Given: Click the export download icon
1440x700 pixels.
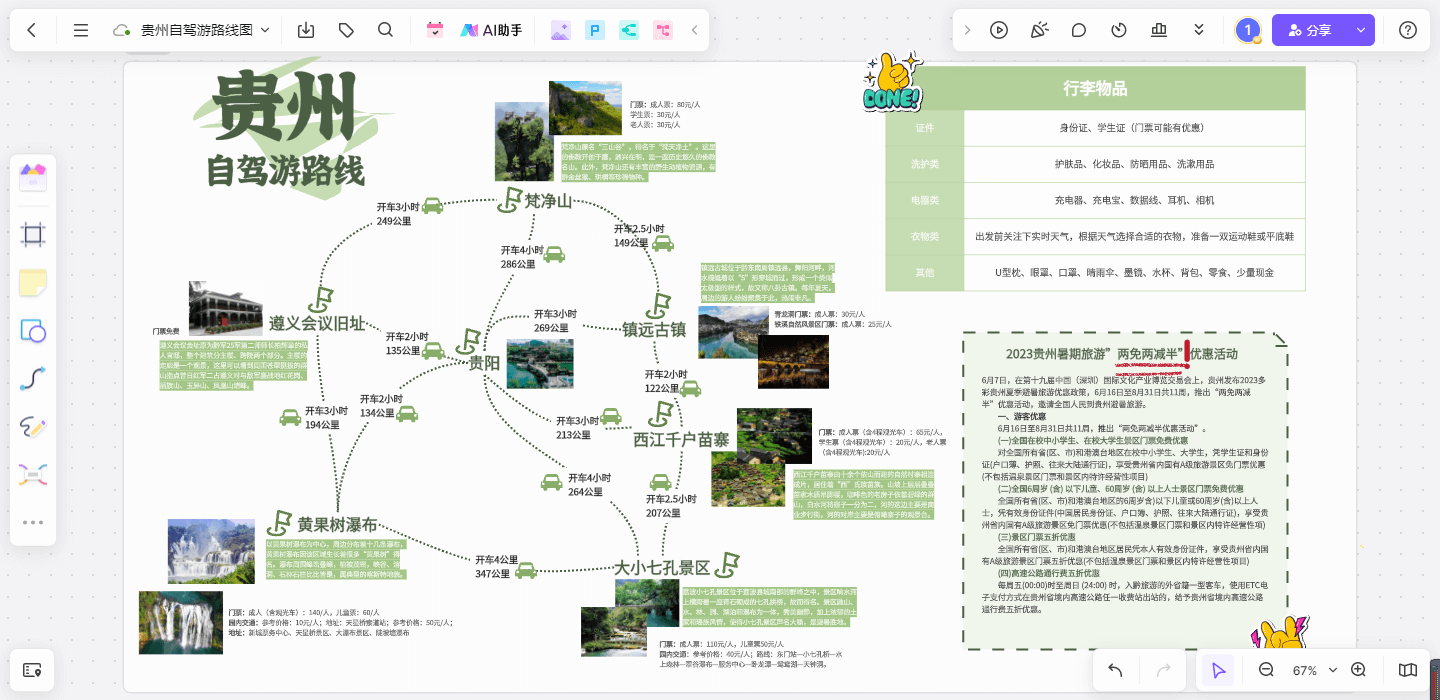Looking at the screenshot, I should click(306, 30).
